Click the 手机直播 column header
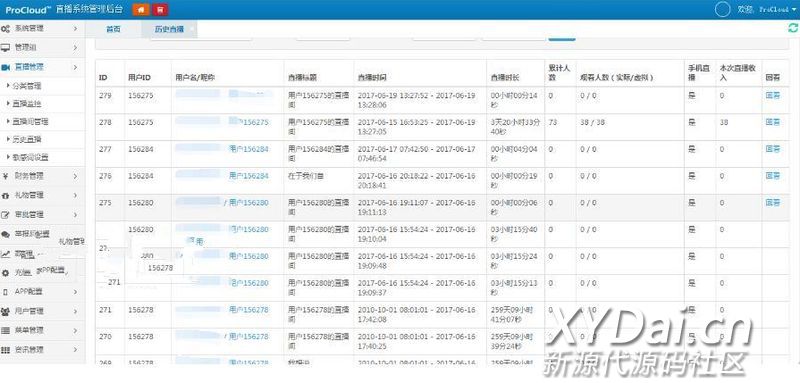 pos(698,72)
